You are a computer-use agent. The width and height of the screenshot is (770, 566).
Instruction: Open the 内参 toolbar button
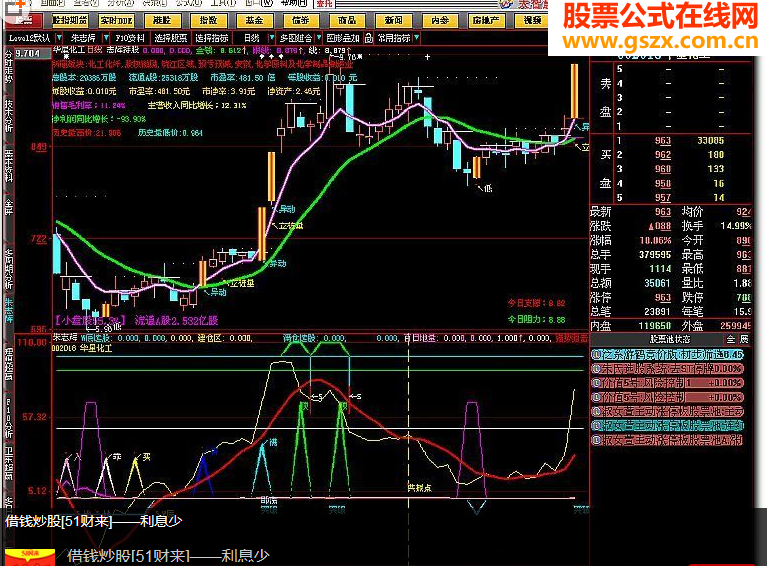(440, 21)
